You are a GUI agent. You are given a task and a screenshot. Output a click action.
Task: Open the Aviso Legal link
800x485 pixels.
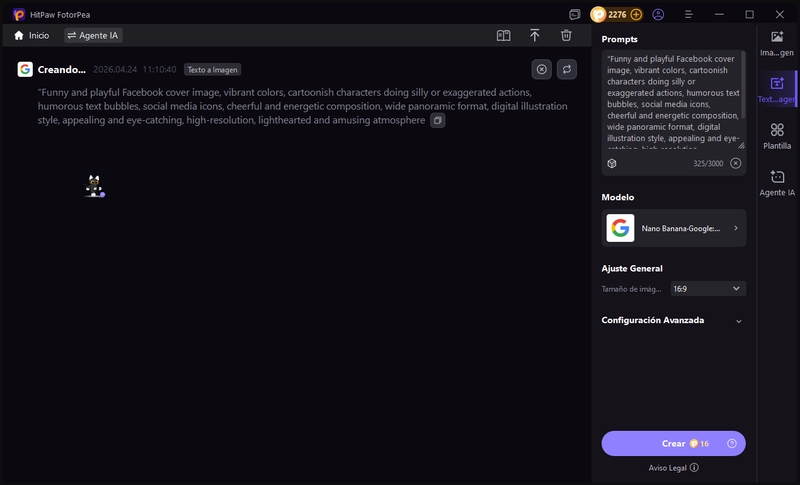[667, 468]
